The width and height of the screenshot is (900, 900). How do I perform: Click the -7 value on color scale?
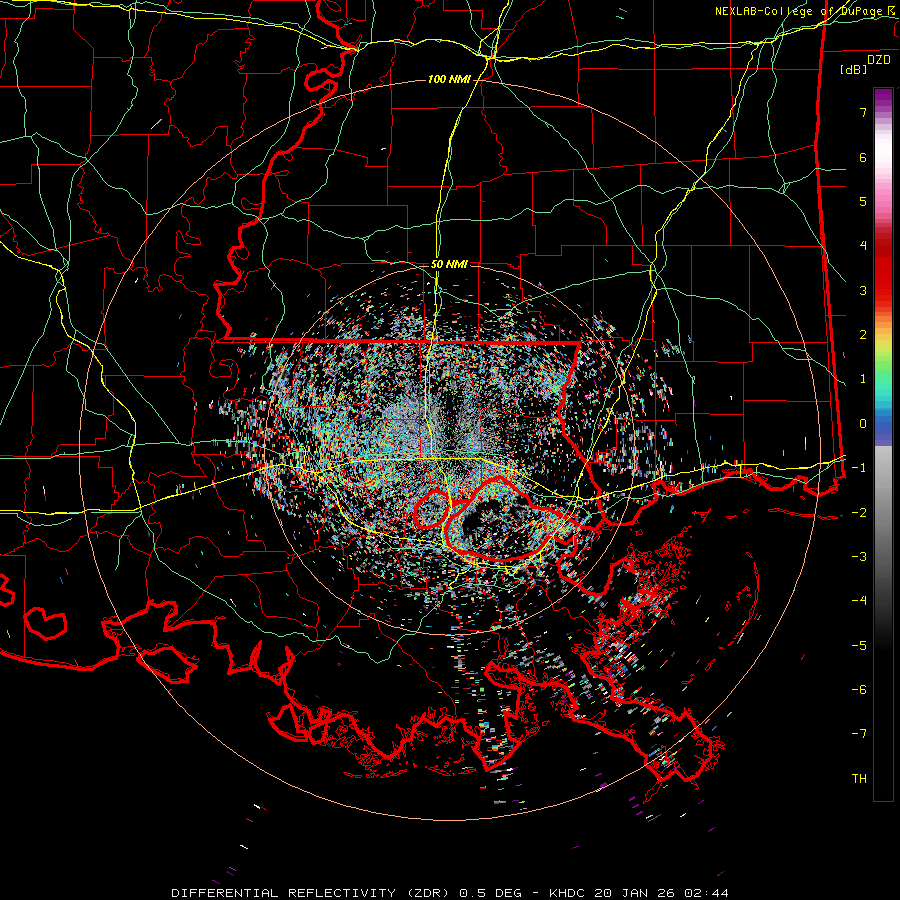point(859,734)
